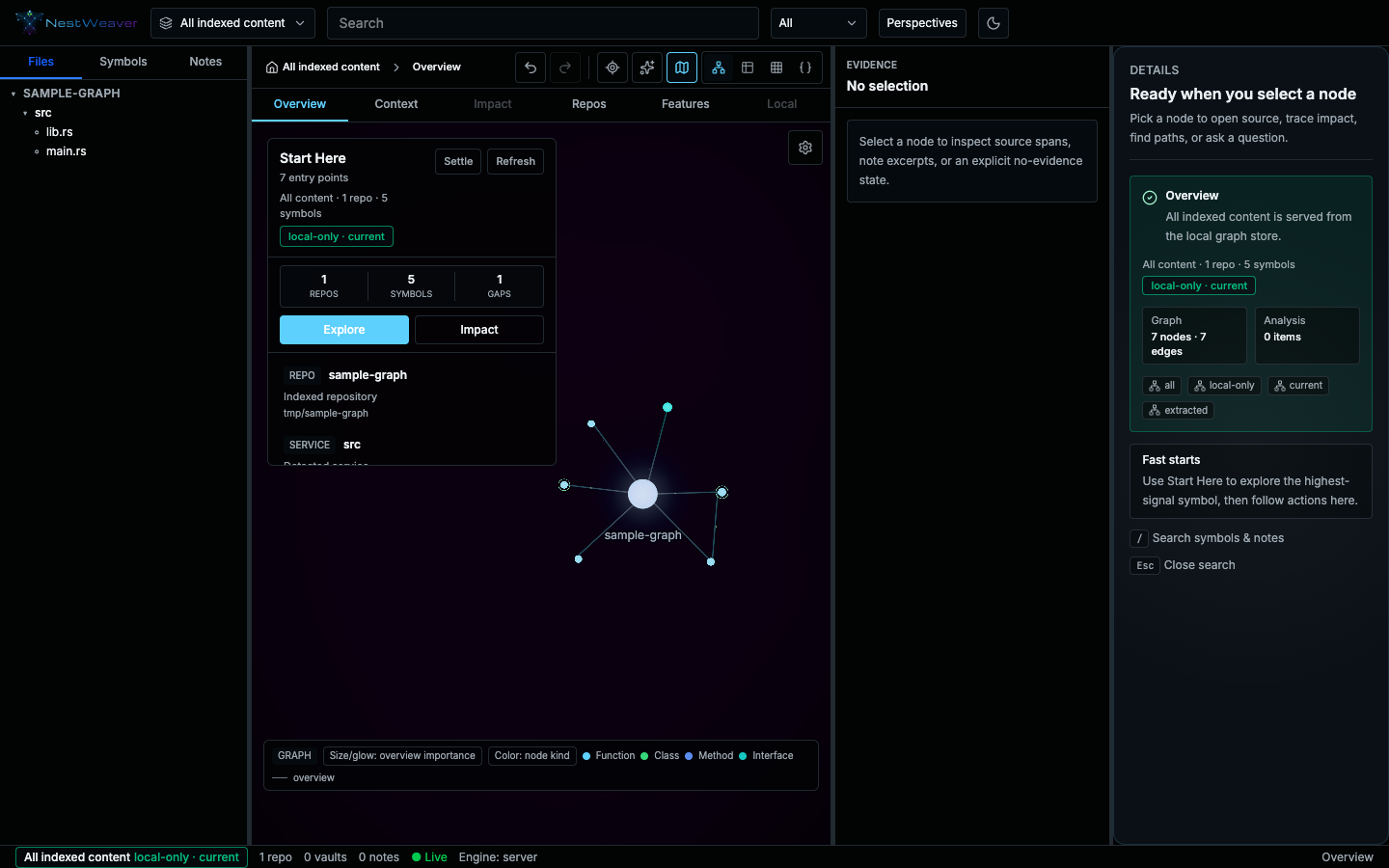
Task: Switch to the Notes tab
Action: [205, 62]
